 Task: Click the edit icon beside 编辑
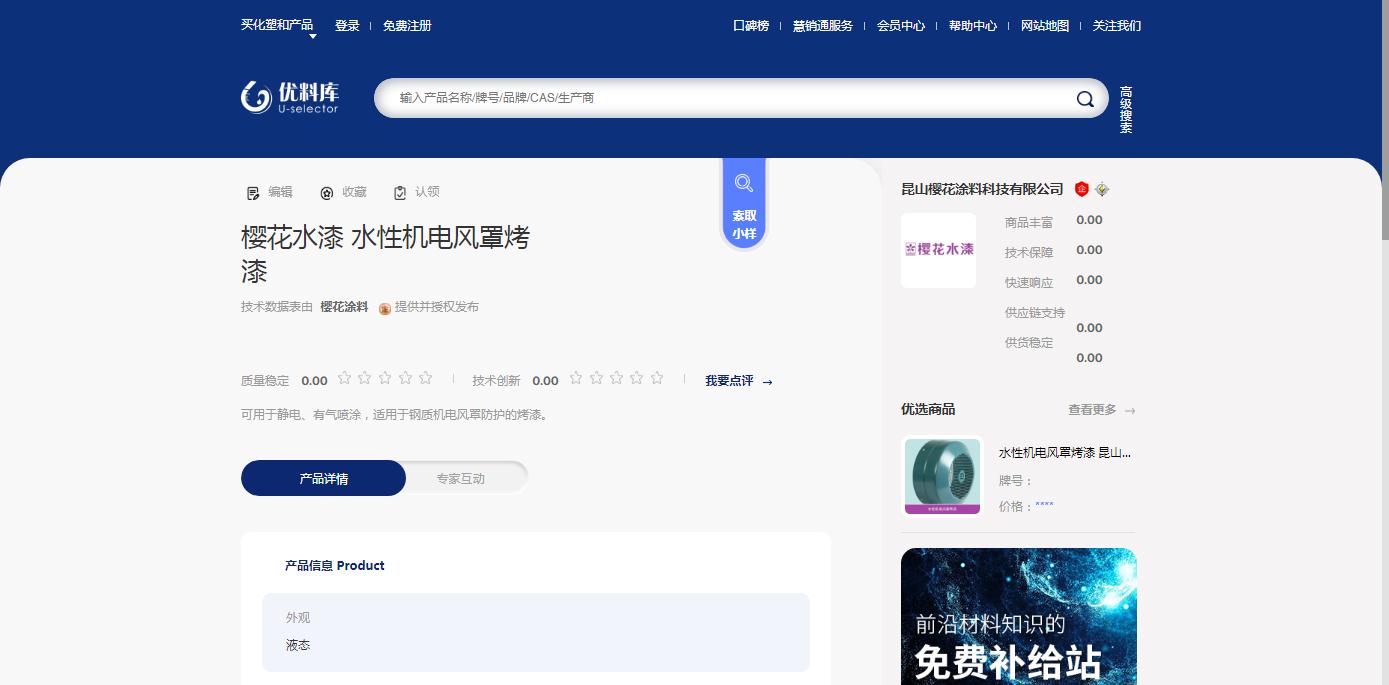253,193
